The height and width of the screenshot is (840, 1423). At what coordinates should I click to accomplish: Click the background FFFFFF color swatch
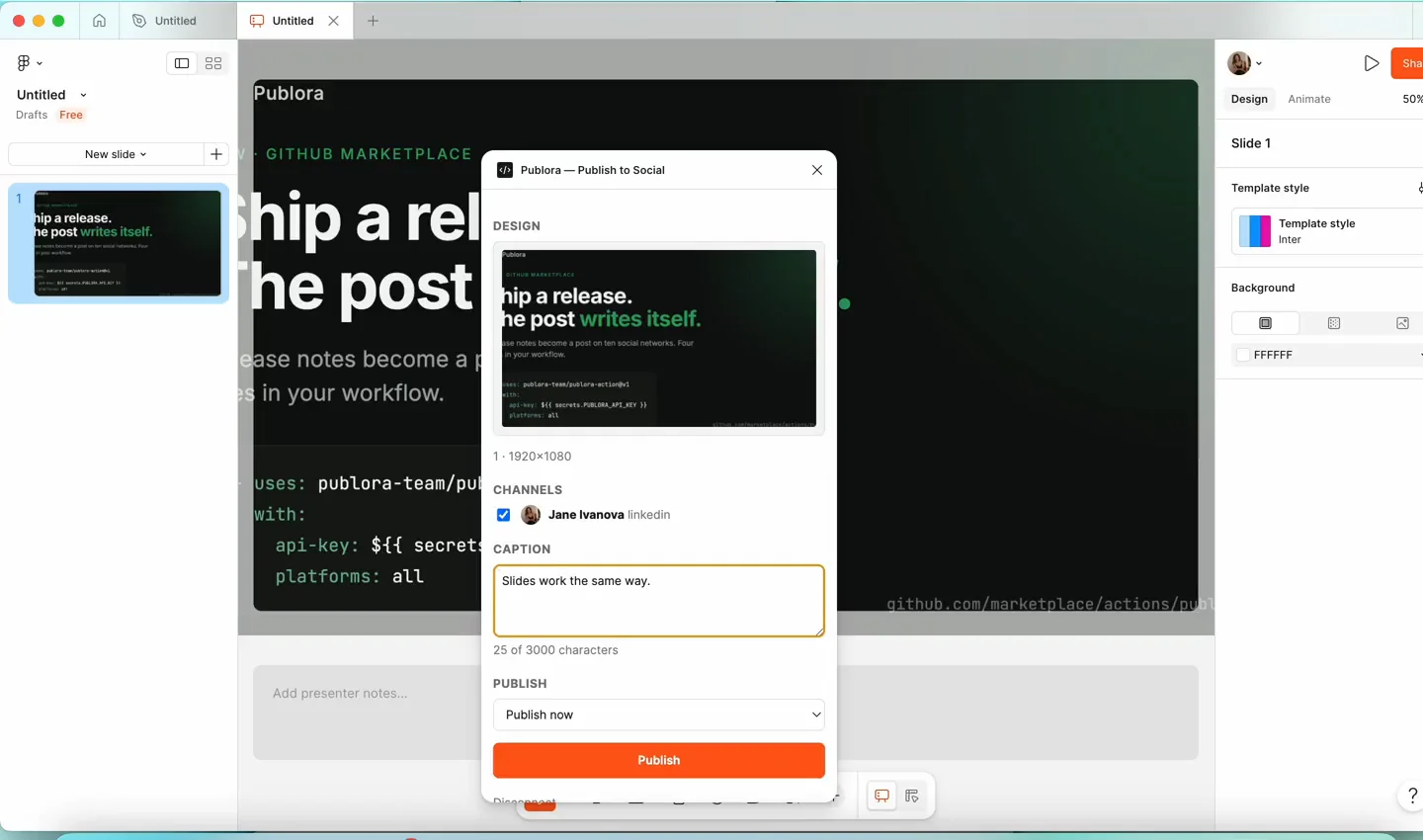click(x=1243, y=355)
